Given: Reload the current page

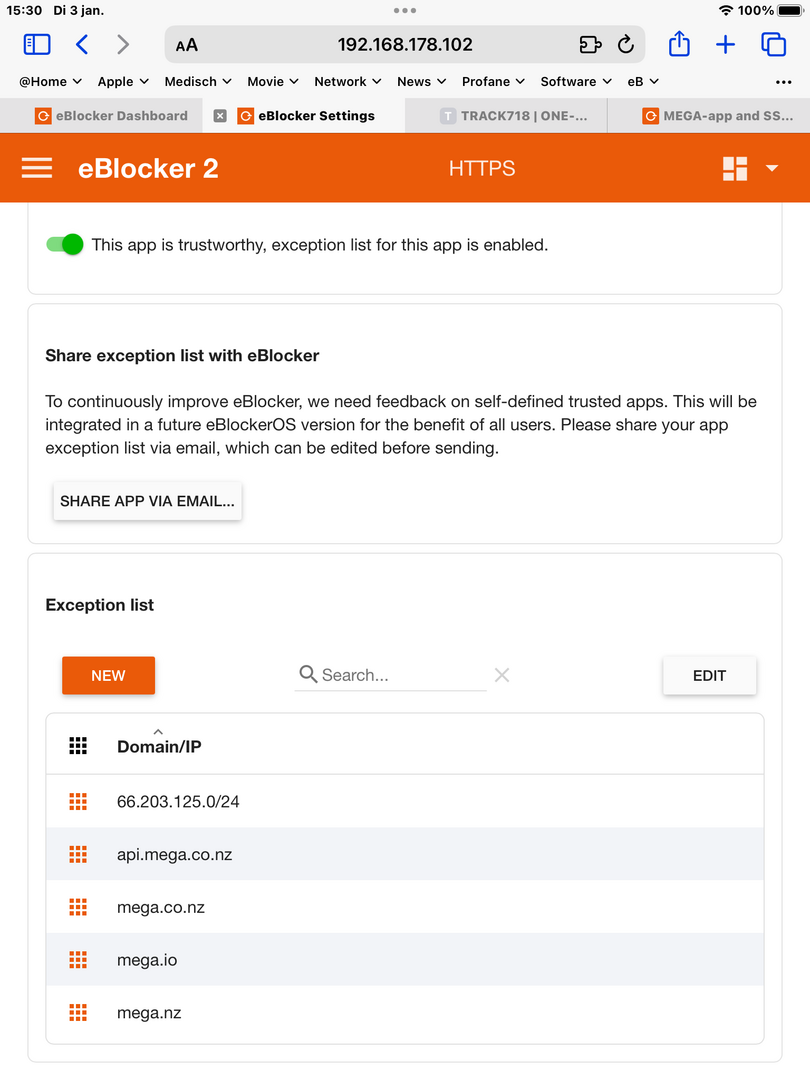Looking at the screenshot, I should pyautogui.click(x=625, y=45).
